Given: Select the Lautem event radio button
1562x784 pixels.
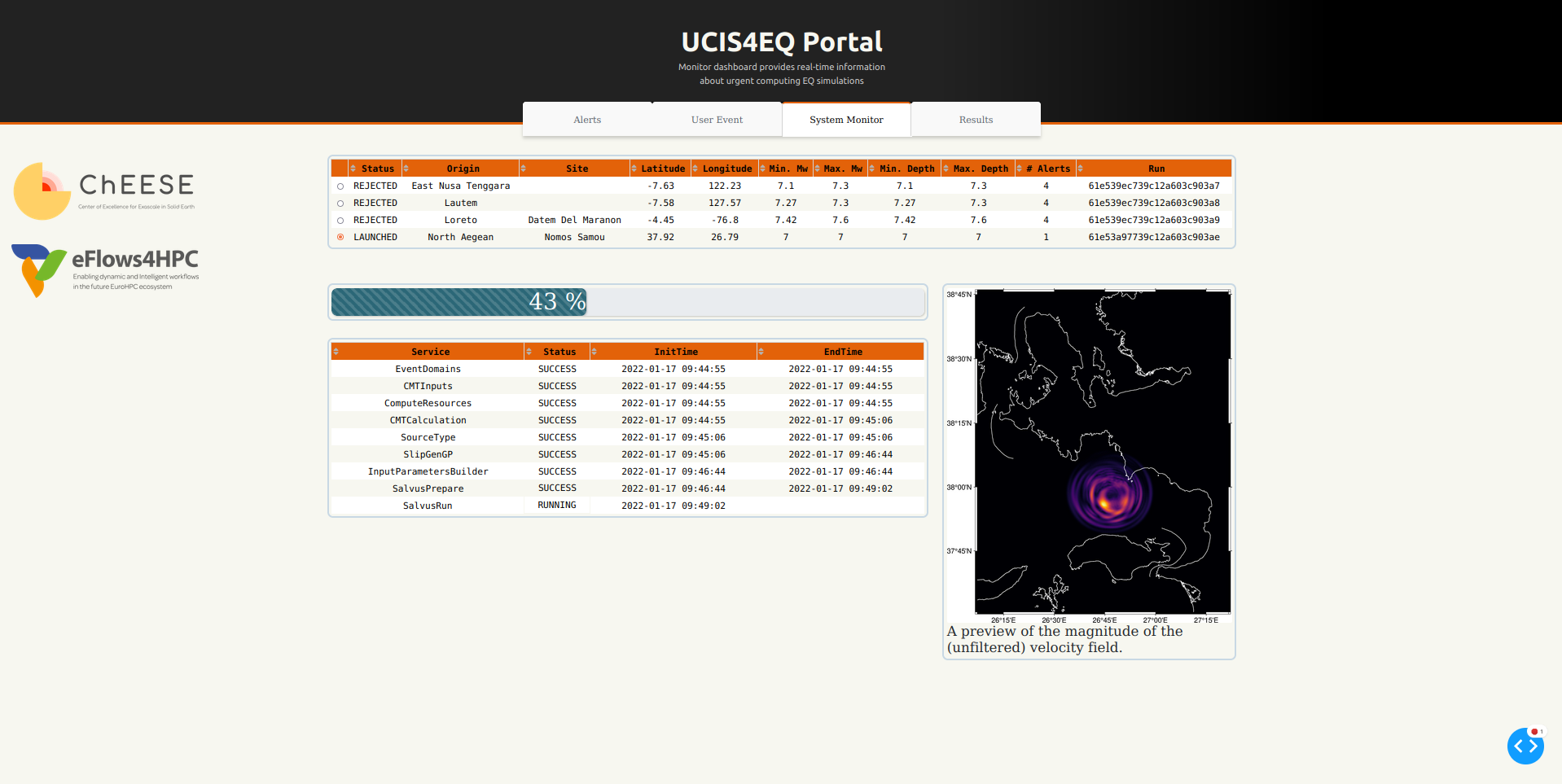Looking at the screenshot, I should pos(340,204).
